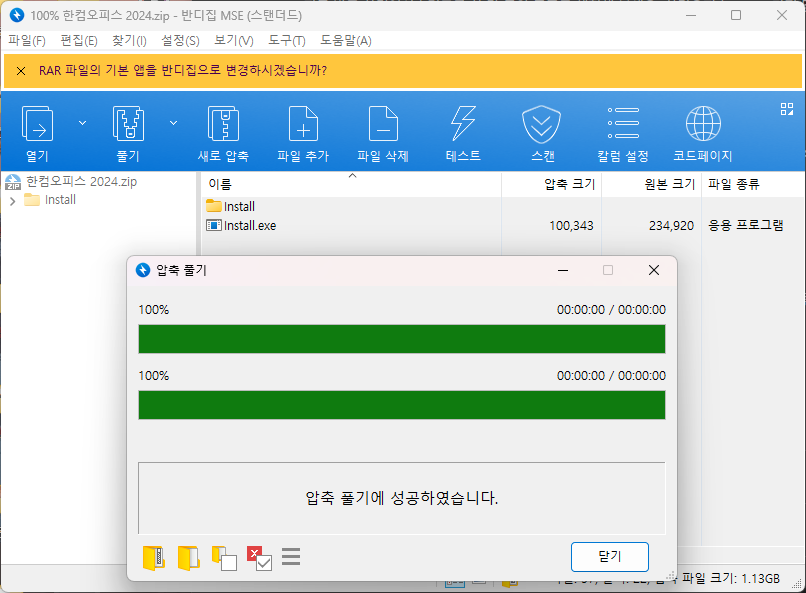Click the lower extraction progress bar
Image resolution: width=806 pixels, height=593 pixels.
pos(401,405)
